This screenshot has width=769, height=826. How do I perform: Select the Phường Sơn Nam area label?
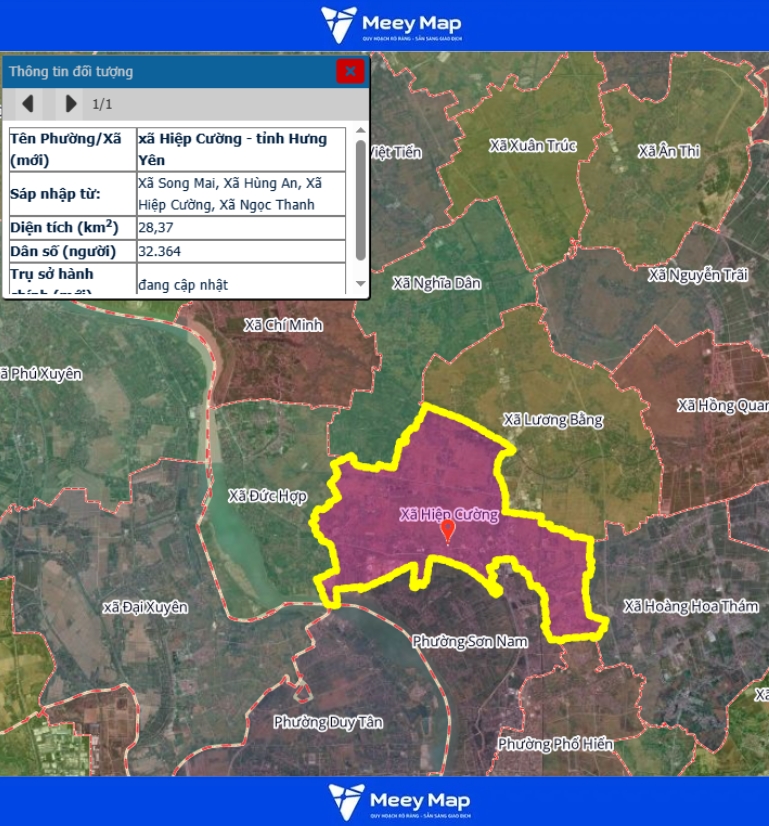pos(469,641)
